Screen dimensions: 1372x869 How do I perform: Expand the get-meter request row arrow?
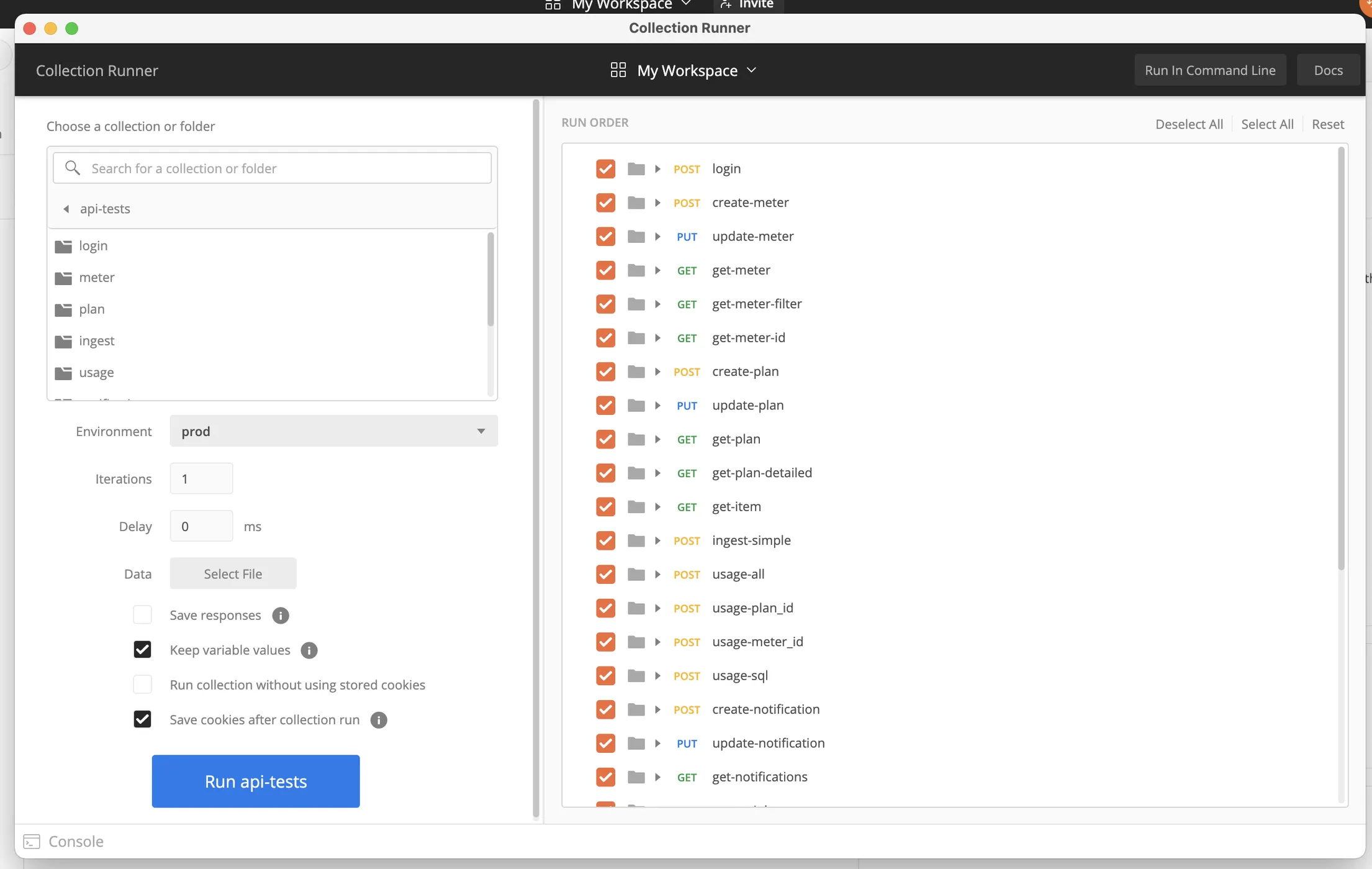point(657,270)
